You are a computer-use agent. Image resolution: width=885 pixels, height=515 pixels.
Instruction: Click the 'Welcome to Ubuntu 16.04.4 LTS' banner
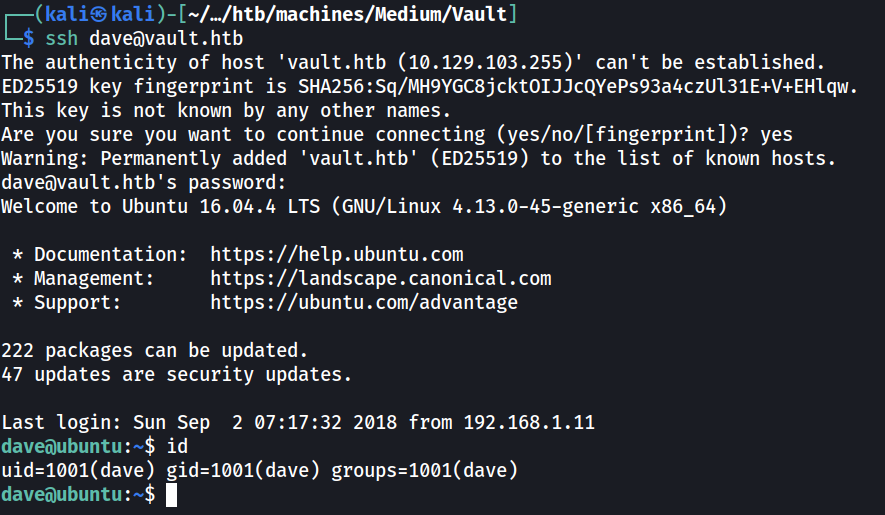[160, 206]
